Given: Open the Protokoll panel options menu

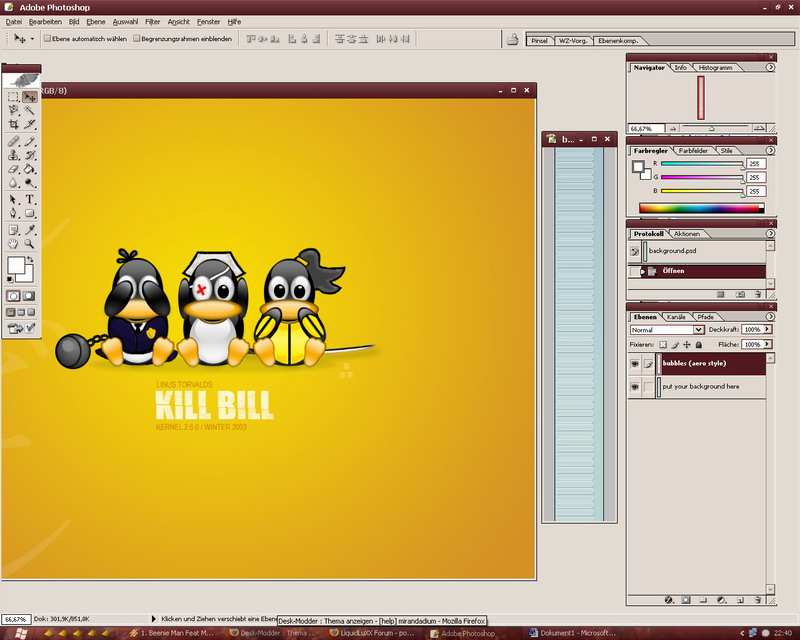Looking at the screenshot, I should (x=770, y=233).
